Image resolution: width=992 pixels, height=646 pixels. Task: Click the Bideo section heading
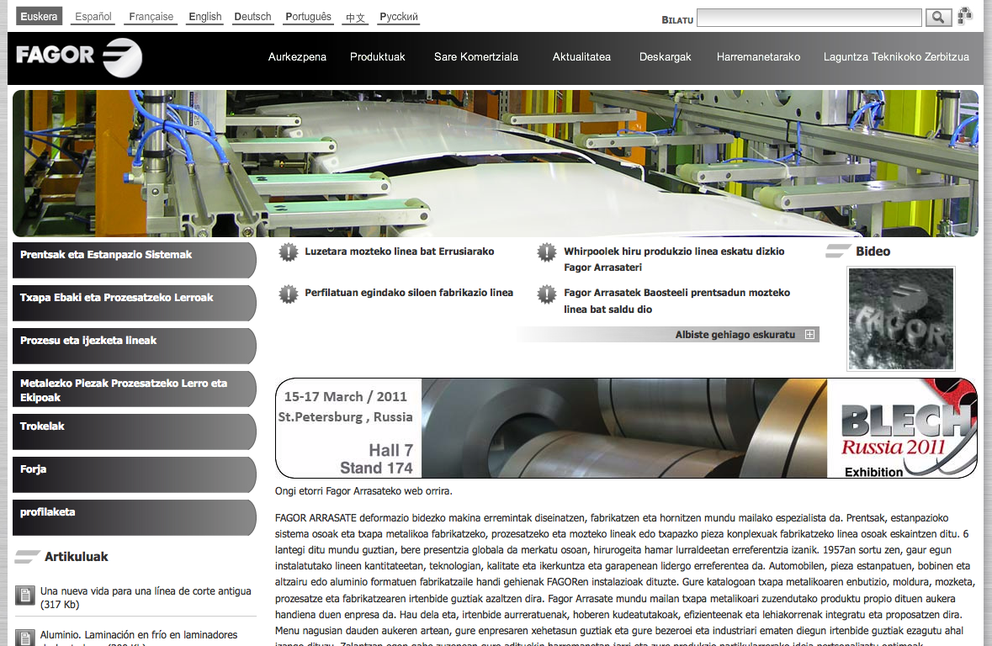(x=872, y=251)
